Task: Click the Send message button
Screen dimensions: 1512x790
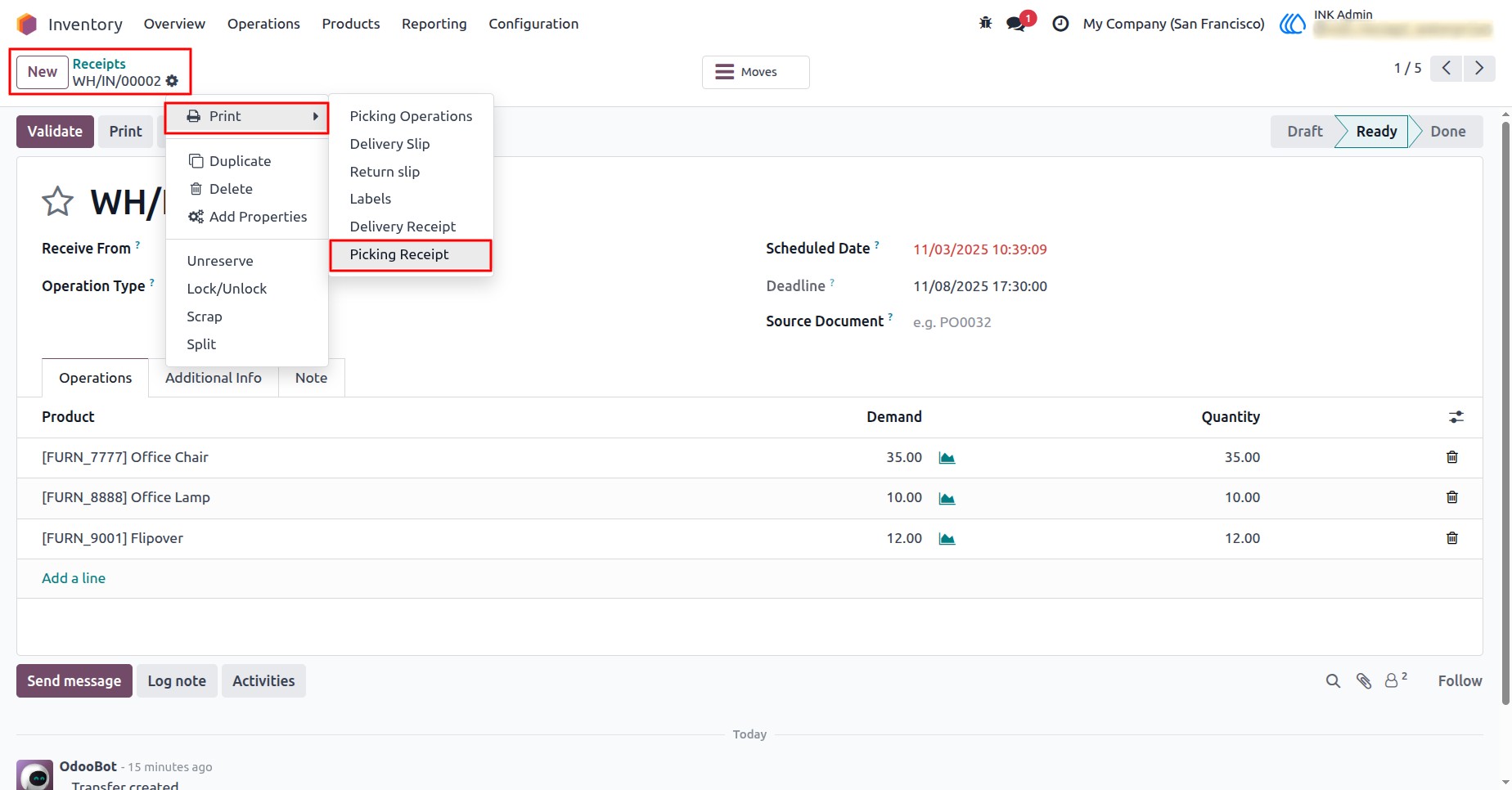Action: [74, 681]
